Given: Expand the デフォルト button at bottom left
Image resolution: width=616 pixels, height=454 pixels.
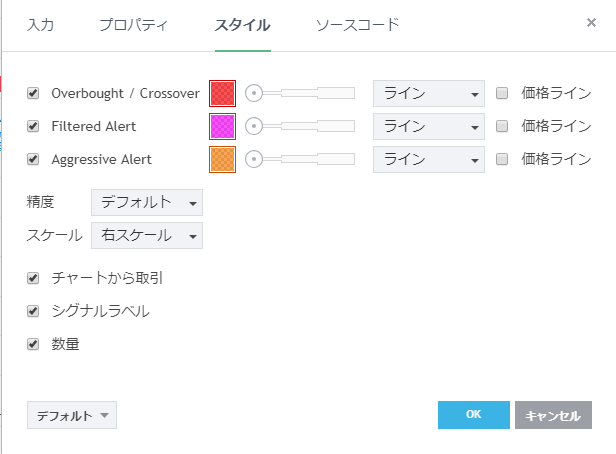Looking at the screenshot, I should coord(72,415).
